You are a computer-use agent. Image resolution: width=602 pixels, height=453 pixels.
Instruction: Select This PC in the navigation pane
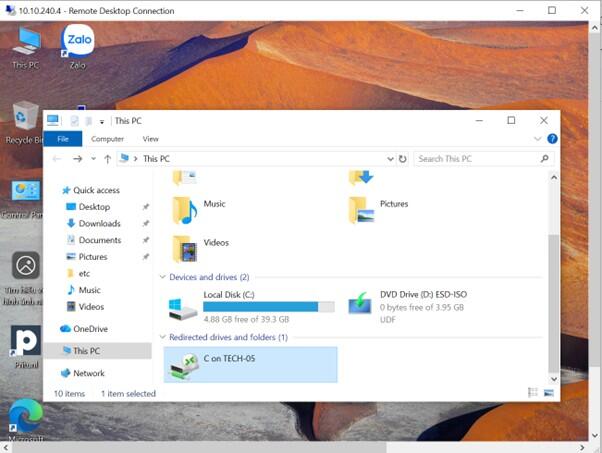[98, 351]
